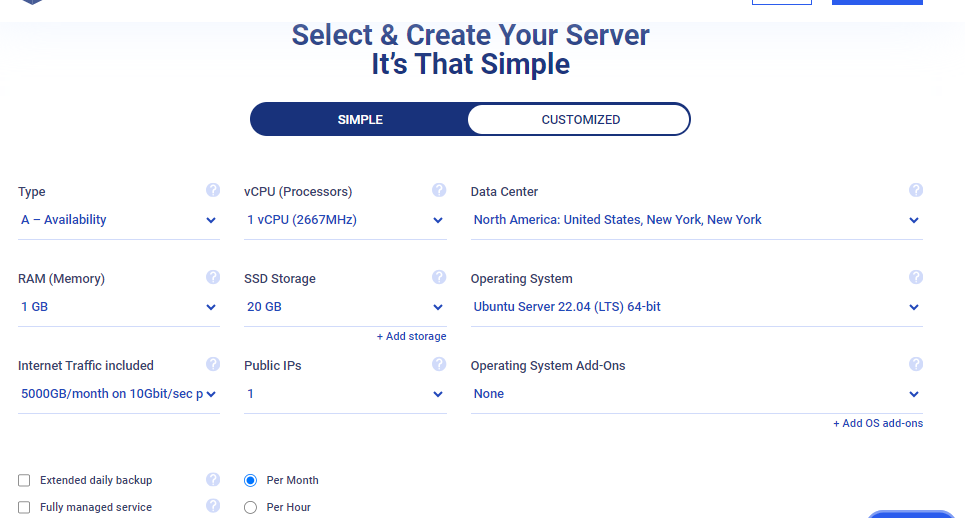Open the Public IPs dropdown showing 1
The image size is (965, 518).
(x=345, y=394)
